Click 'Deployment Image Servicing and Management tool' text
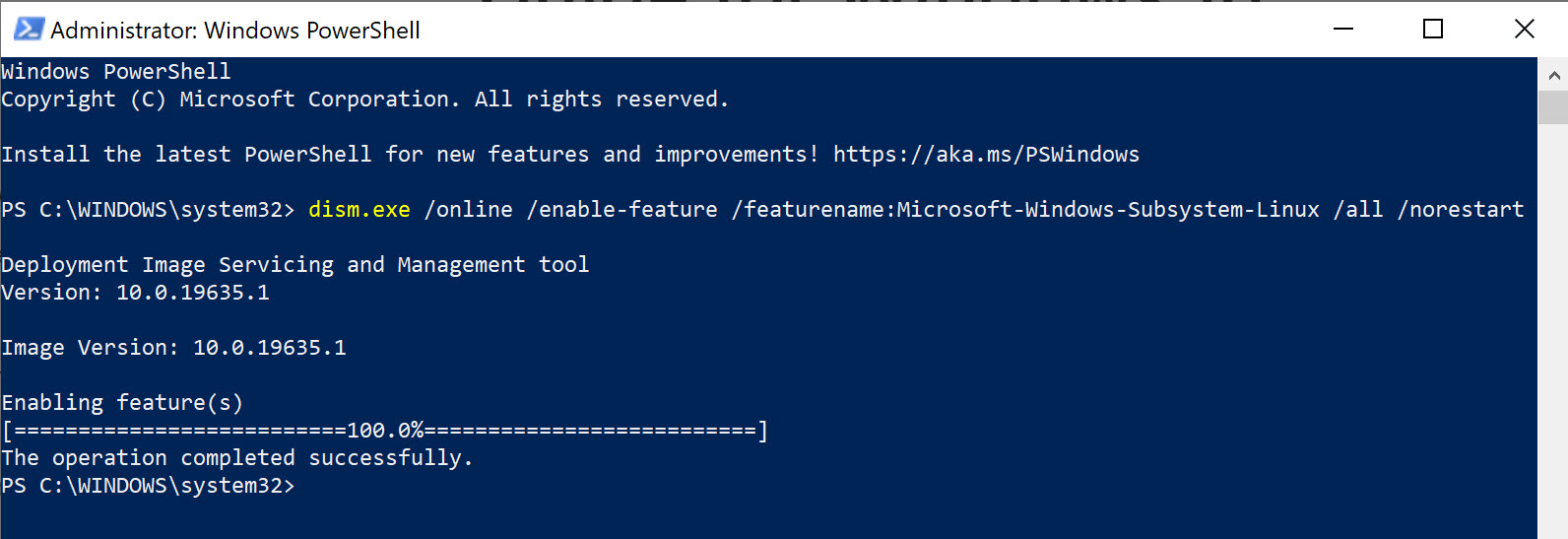The image size is (1568, 539). [295, 265]
